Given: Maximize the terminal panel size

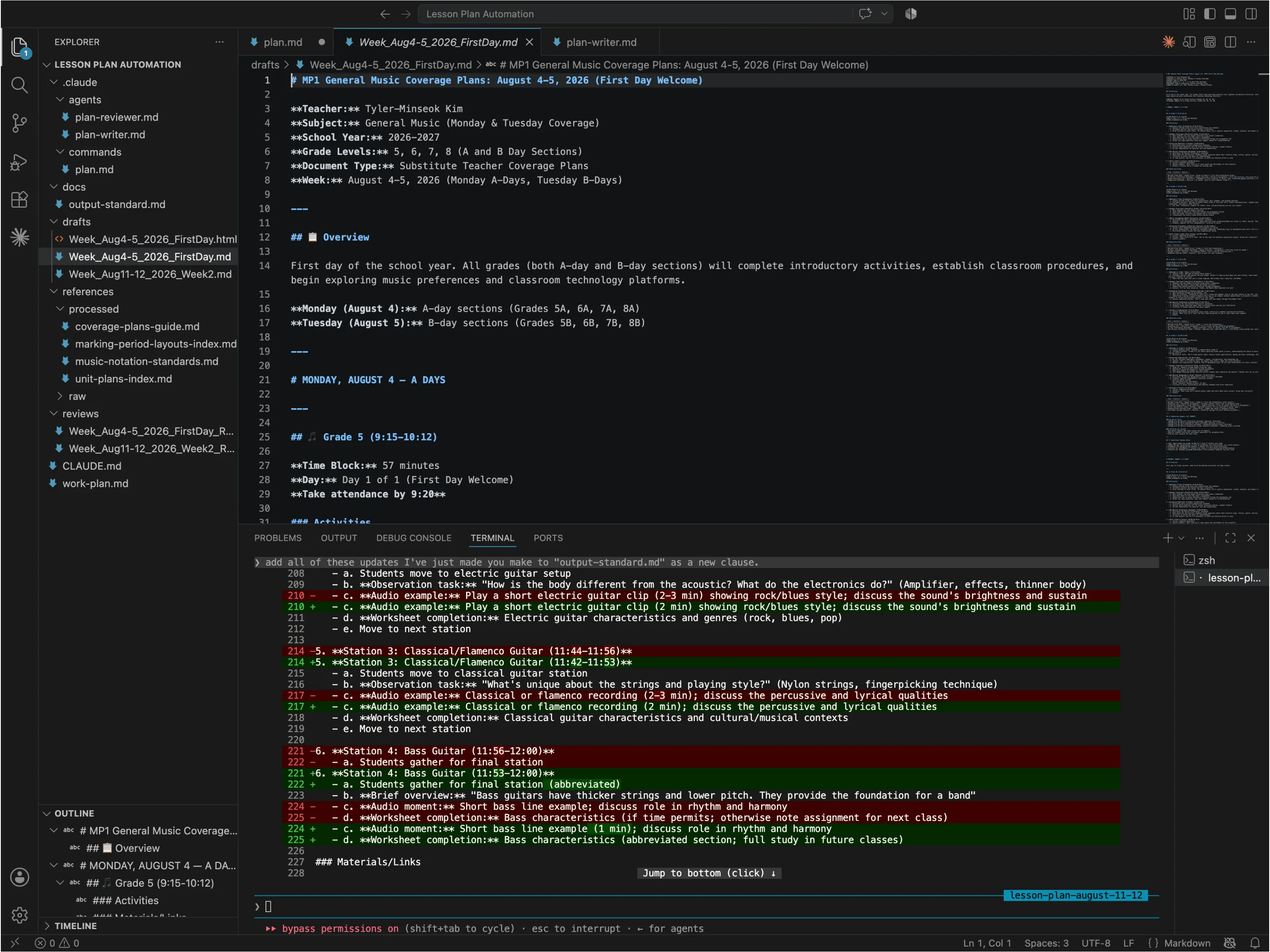Looking at the screenshot, I should (x=1230, y=538).
